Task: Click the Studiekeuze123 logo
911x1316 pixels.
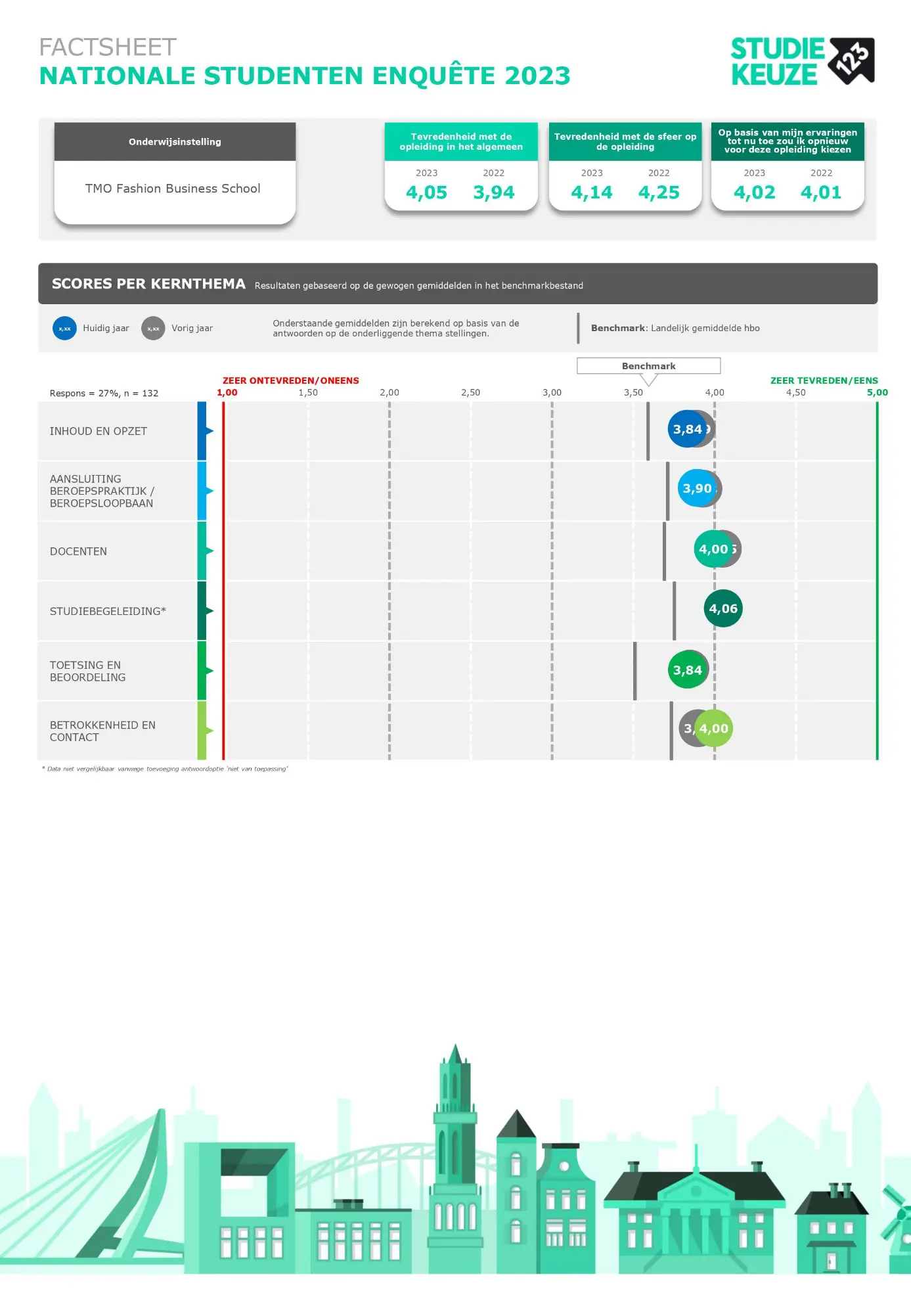Action: 802,62
